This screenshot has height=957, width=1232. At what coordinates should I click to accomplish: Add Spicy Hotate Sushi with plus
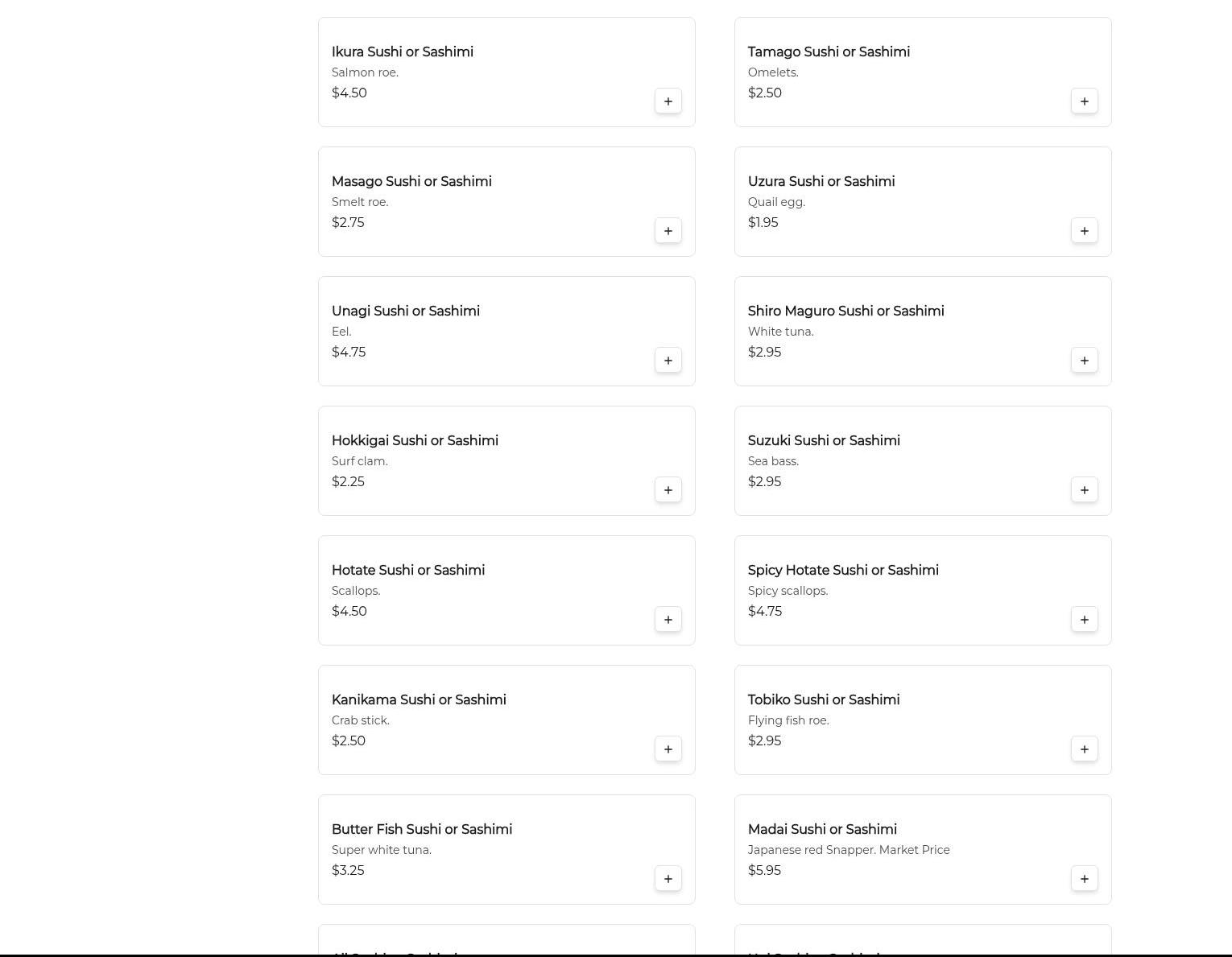point(1084,620)
